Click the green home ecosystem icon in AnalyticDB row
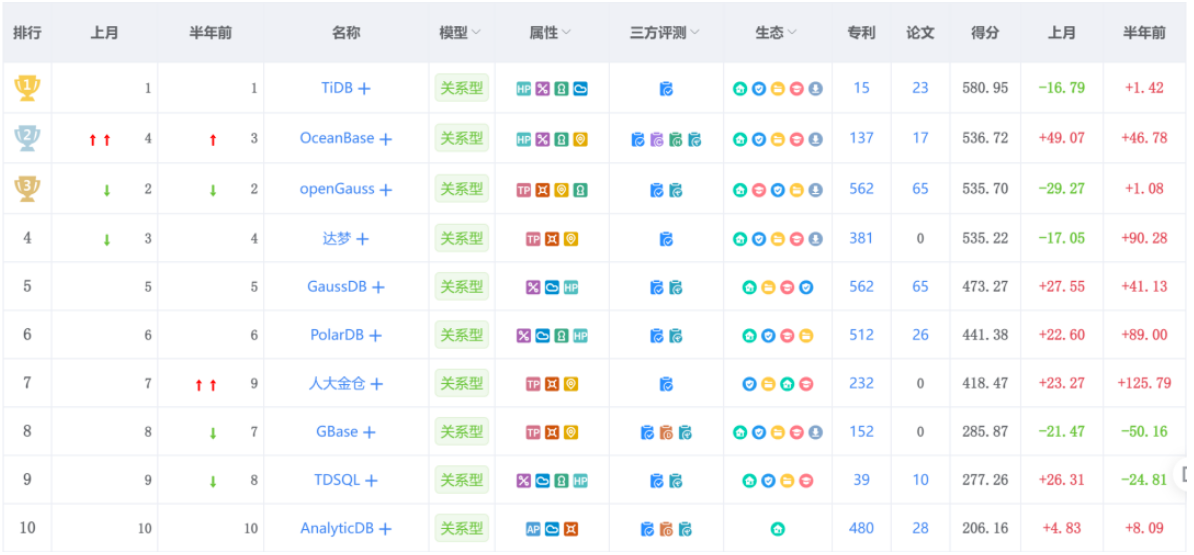This screenshot has height=555, width=1194. pyautogui.click(x=777, y=528)
